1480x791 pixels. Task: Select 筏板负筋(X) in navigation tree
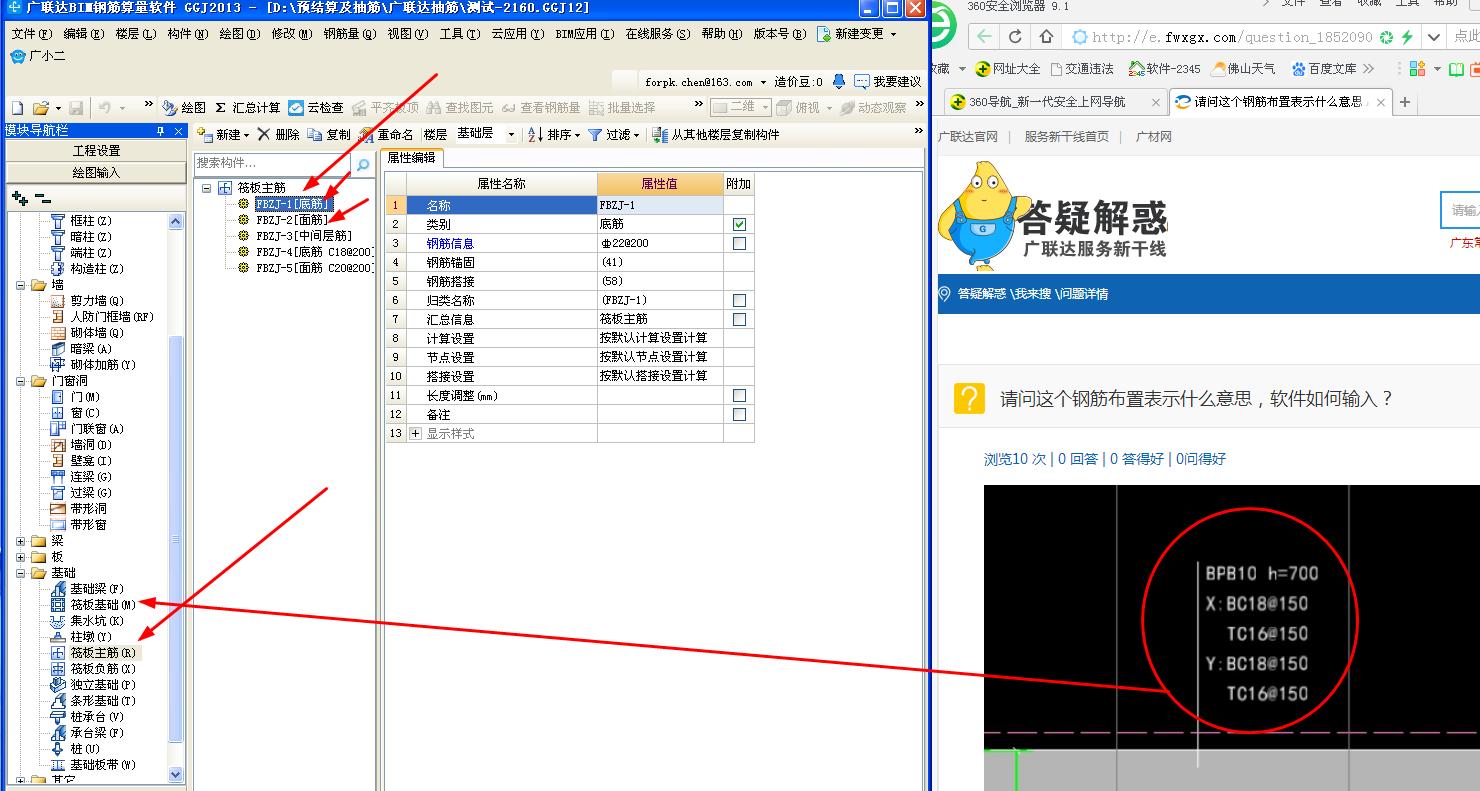(94, 669)
